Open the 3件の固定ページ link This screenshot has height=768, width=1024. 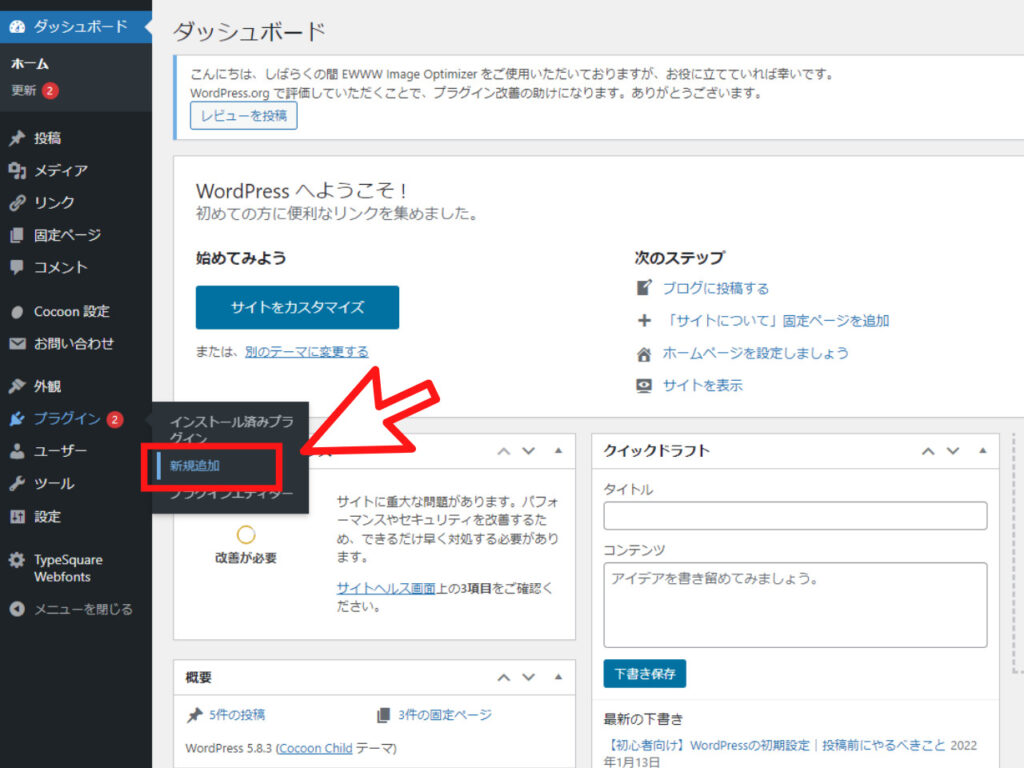445,715
